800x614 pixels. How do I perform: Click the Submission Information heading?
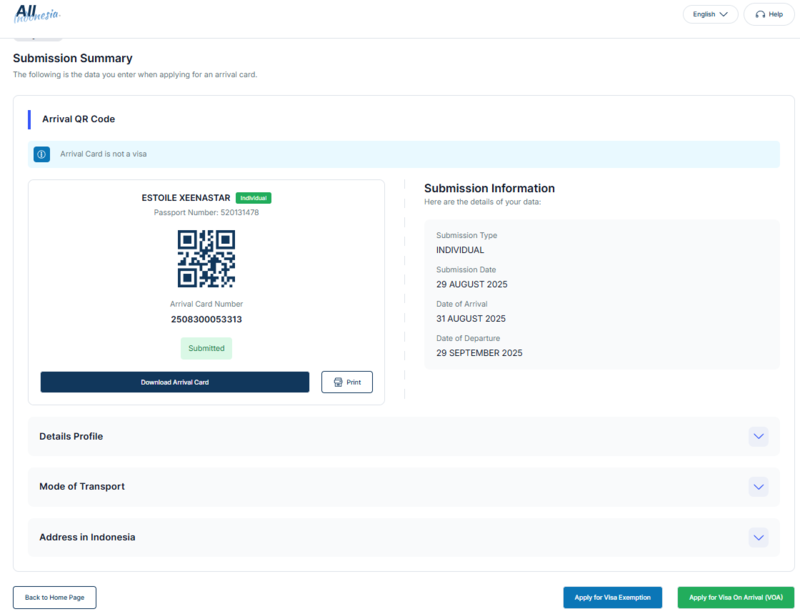pos(489,188)
